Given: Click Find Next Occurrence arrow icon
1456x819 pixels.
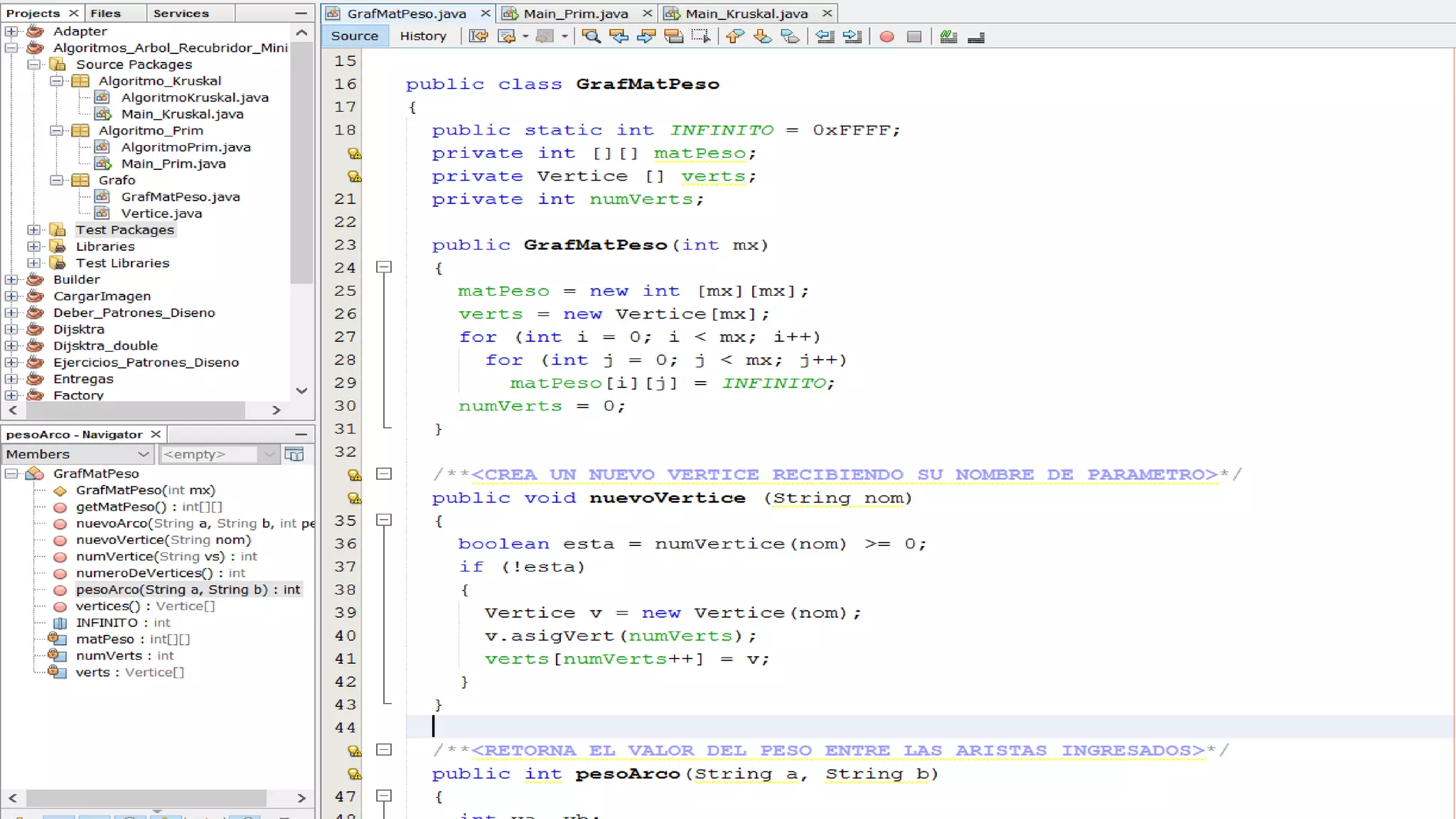Looking at the screenshot, I should click(x=646, y=36).
